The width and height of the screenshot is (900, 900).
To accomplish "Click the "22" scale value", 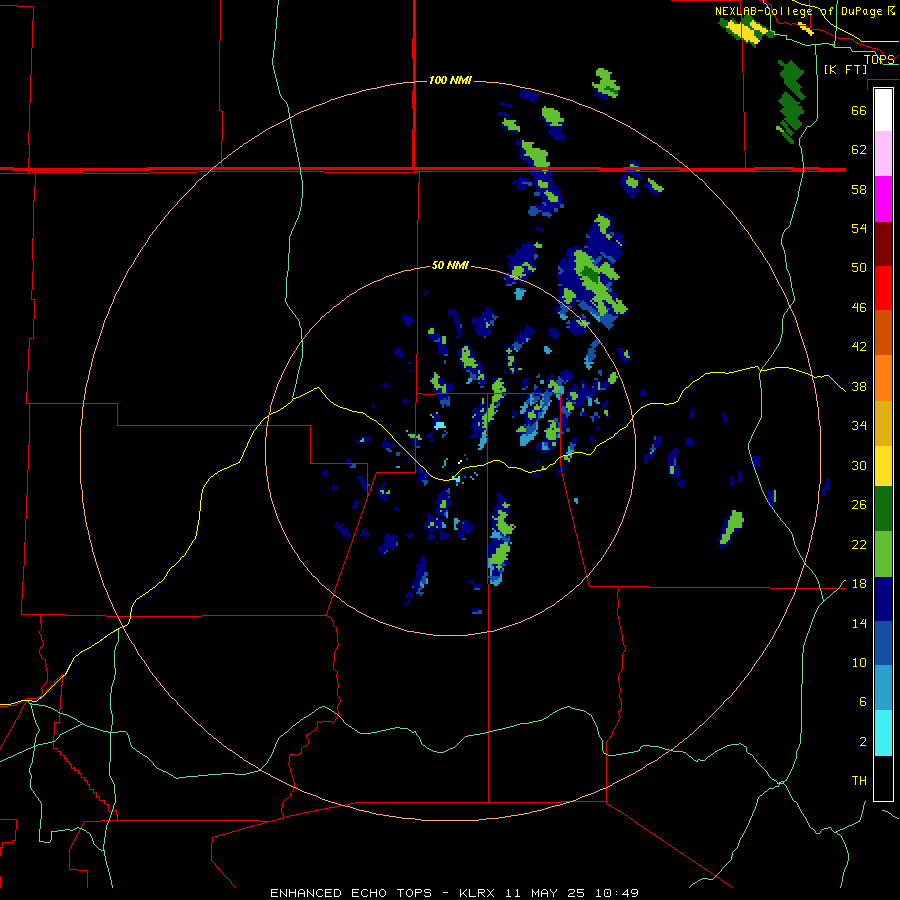I will pos(859,545).
